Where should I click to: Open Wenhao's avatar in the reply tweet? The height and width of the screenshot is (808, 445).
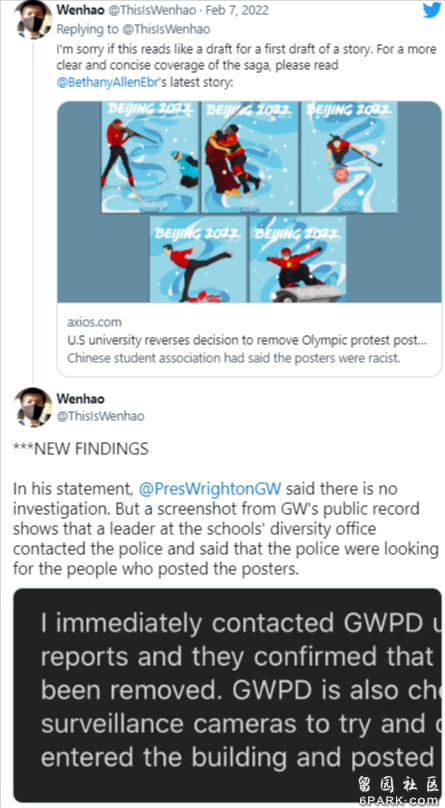[x=33, y=19]
